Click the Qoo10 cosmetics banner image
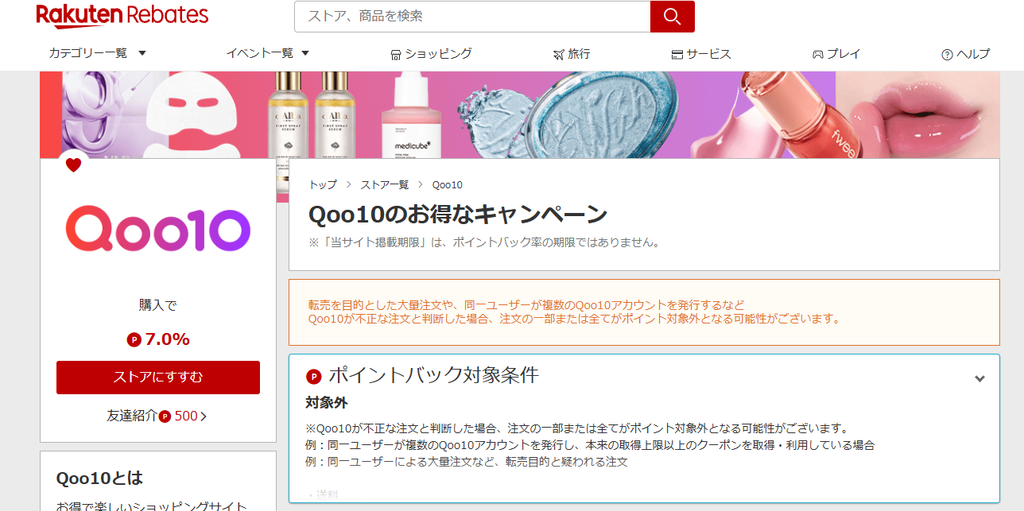Image resolution: width=1024 pixels, height=511 pixels. pos(520,115)
